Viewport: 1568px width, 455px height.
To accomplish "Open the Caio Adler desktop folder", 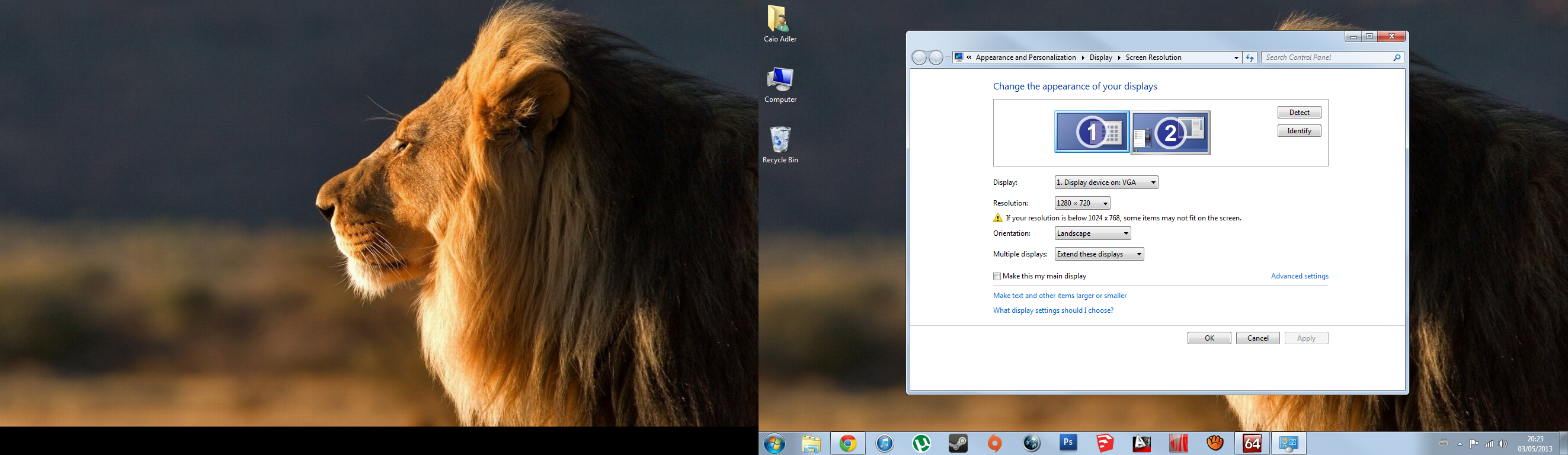I will pyautogui.click(x=780, y=24).
